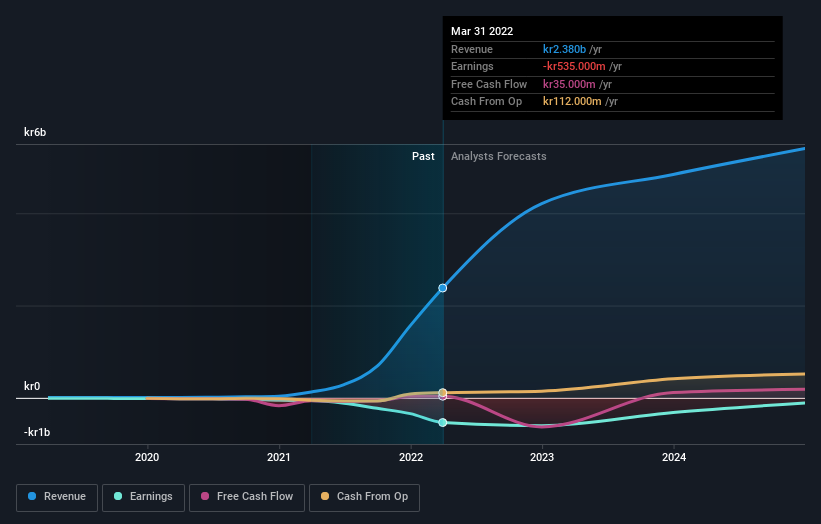Click the Earnings data point marker on the teal line
The image size is (821, 524).
click(x=442, y=422)
